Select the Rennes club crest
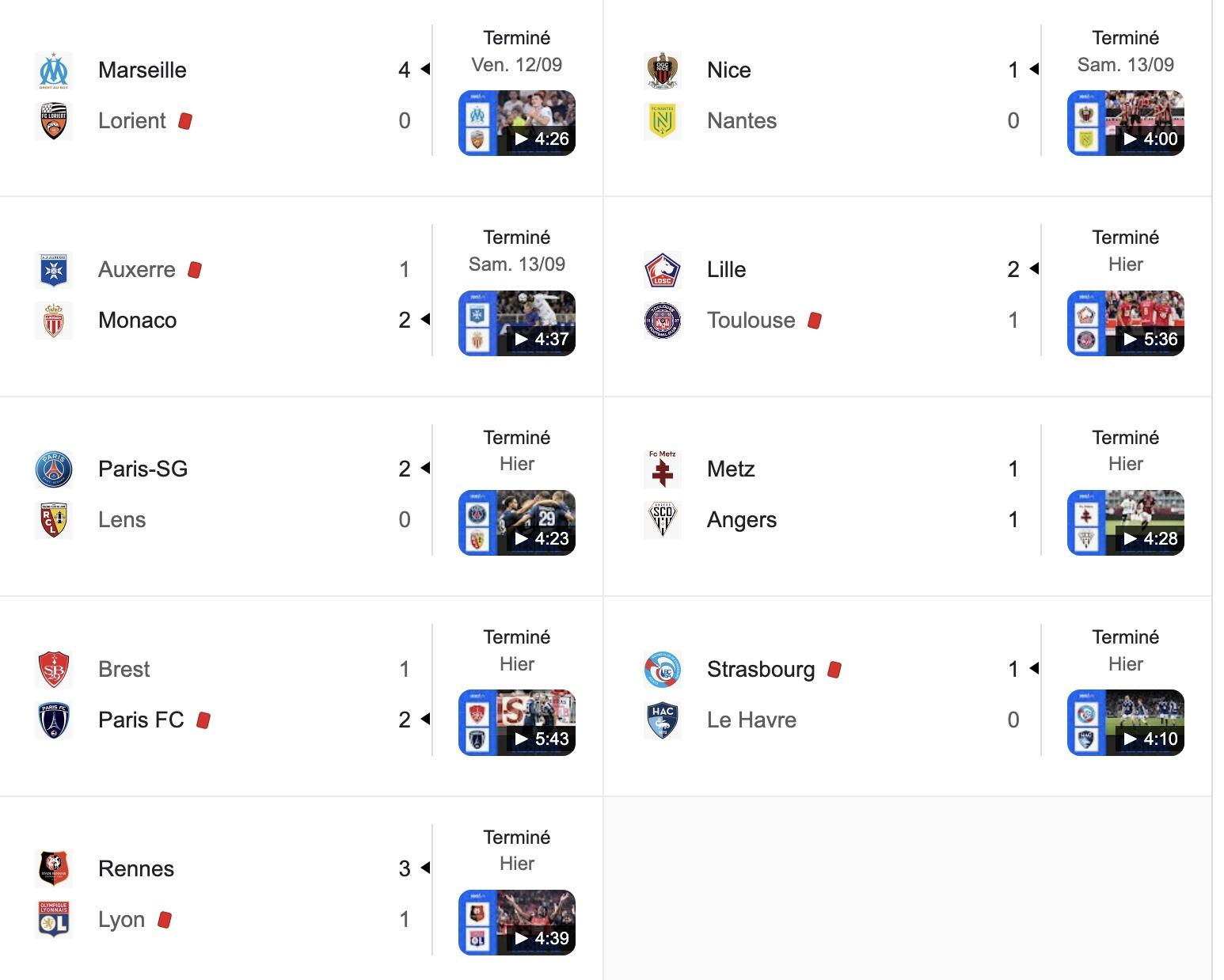1224x980 pixels. click(54, 869)
